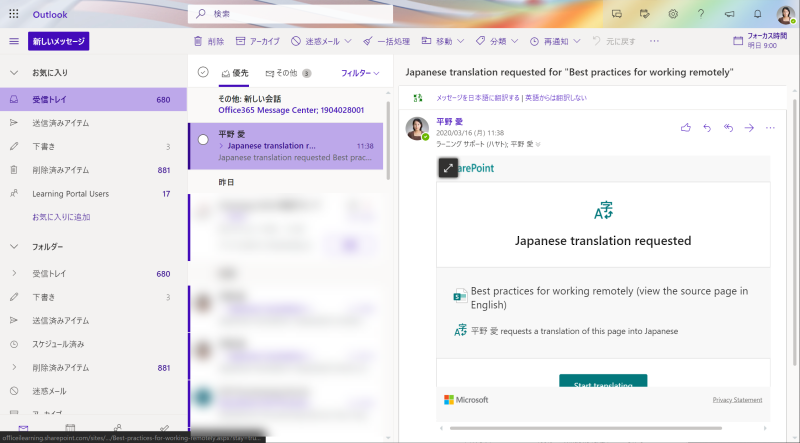Click the 削除 delete button
800x443 pixels.
[209, 41]
